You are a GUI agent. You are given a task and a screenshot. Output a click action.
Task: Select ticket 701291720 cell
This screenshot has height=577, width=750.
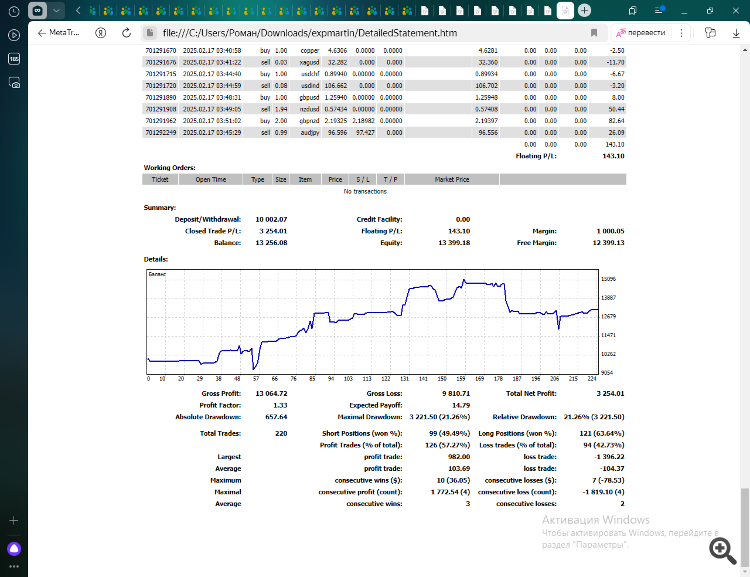tap(160, 86)
